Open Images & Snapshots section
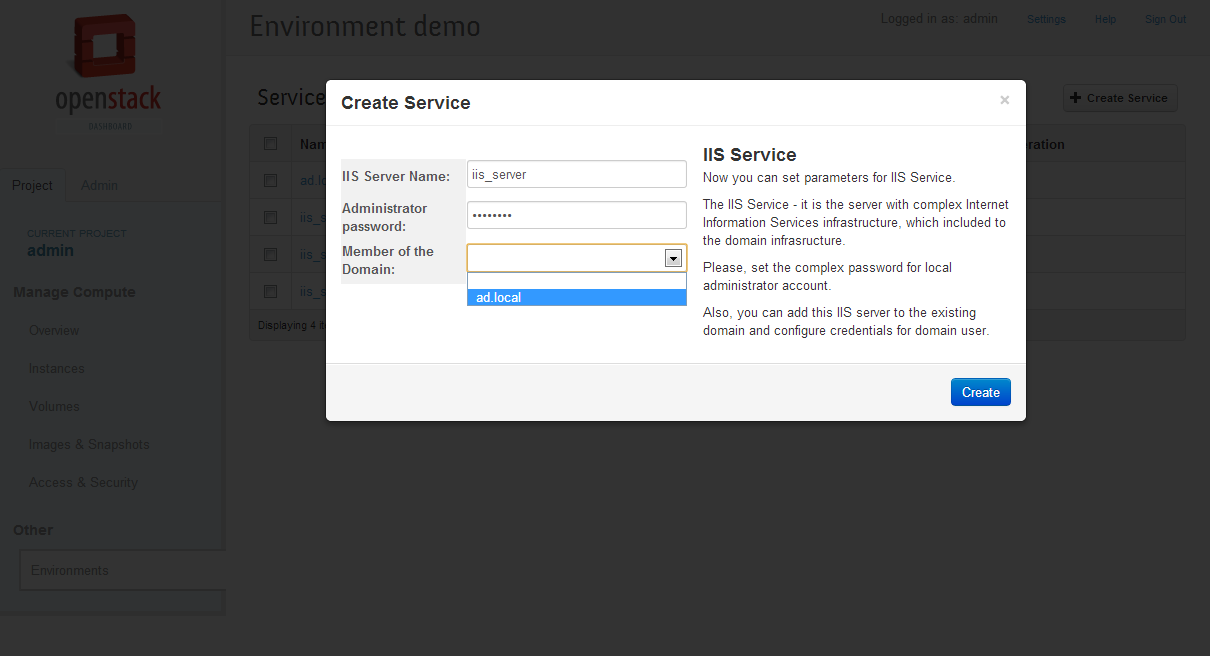 click(x=89, y=445)
